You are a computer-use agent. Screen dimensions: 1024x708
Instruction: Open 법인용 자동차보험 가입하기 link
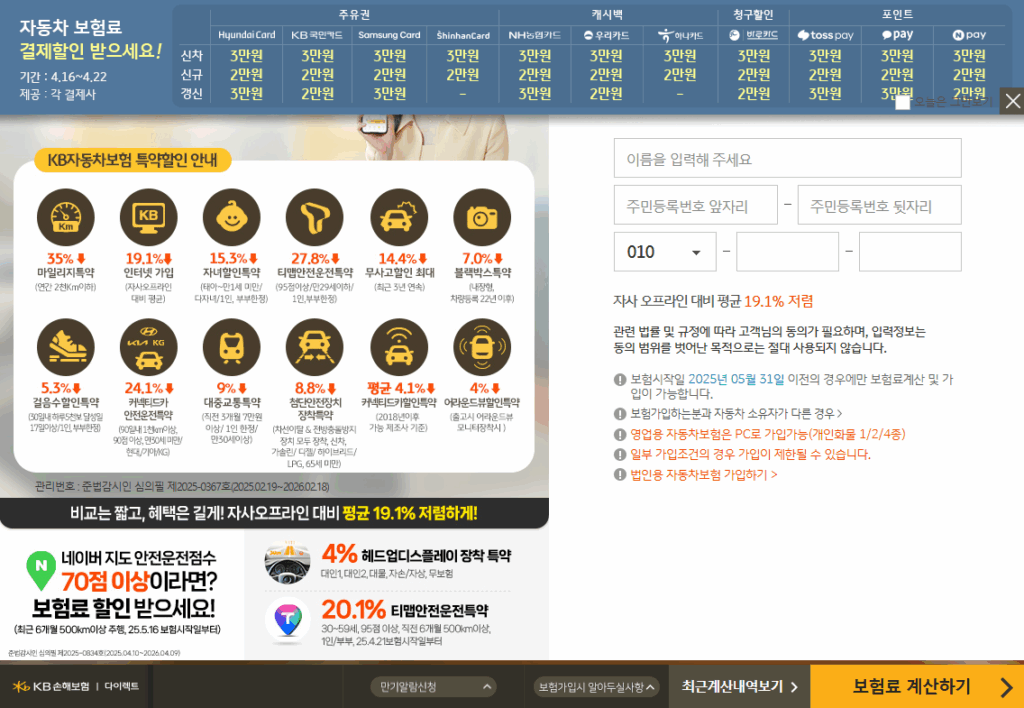pyautogui.click(x=703, y=475)
